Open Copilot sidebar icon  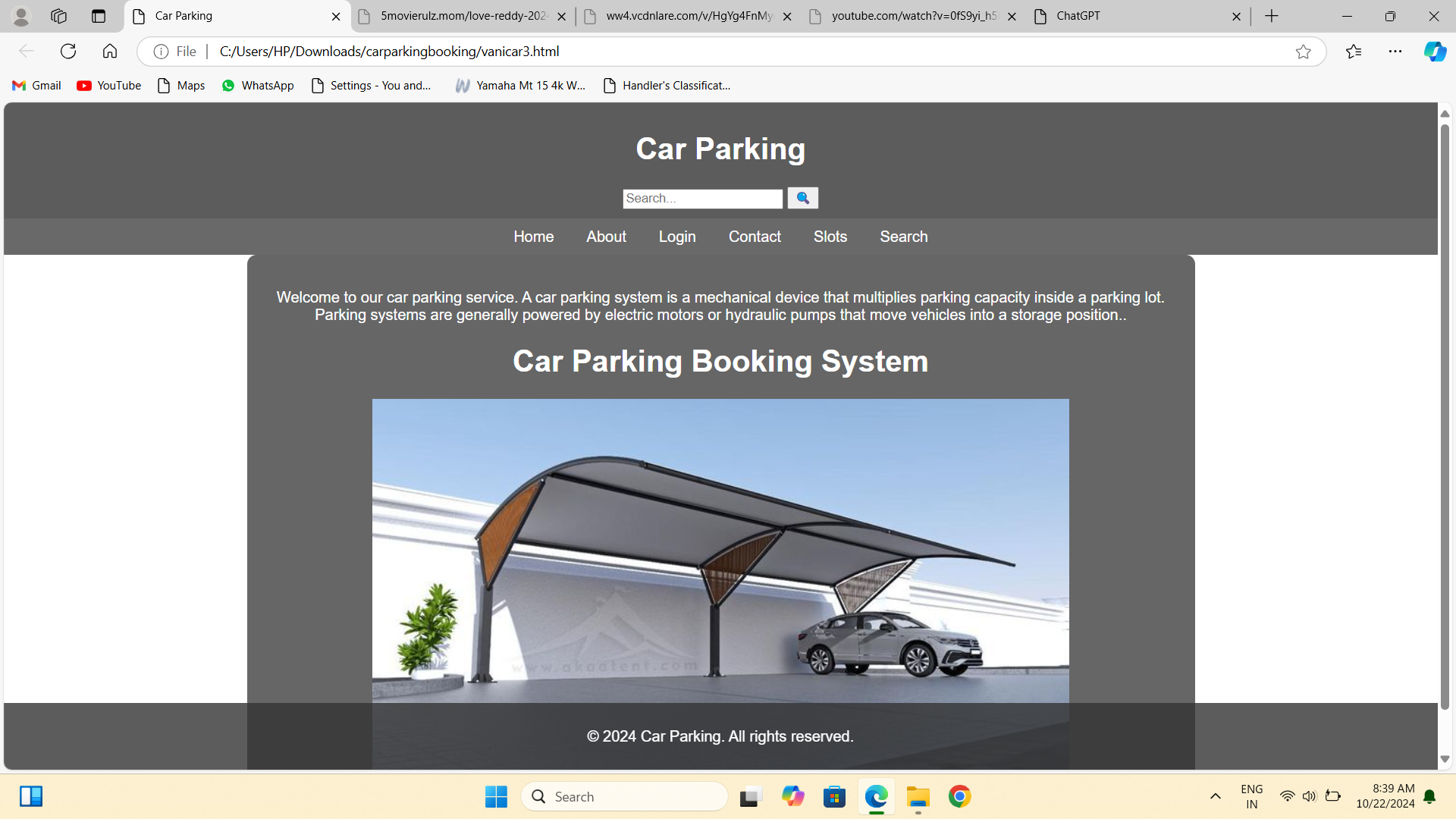[x=1435, y=52]
